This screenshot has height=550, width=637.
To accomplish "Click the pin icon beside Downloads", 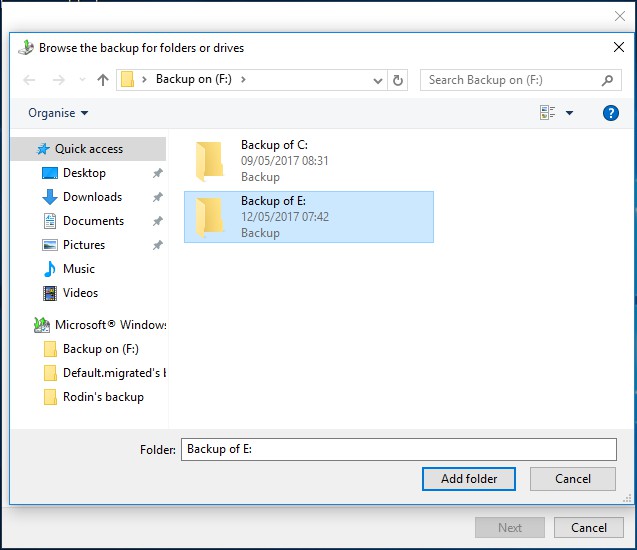I will tap(158, 197).
